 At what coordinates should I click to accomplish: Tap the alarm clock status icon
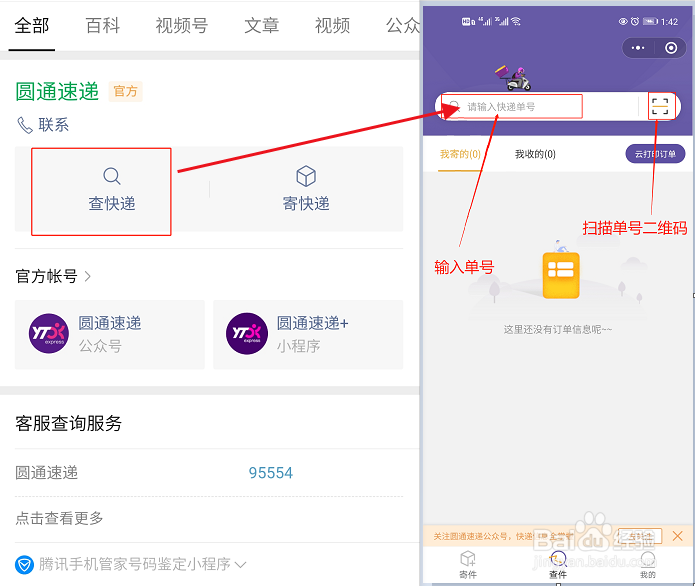635,21
